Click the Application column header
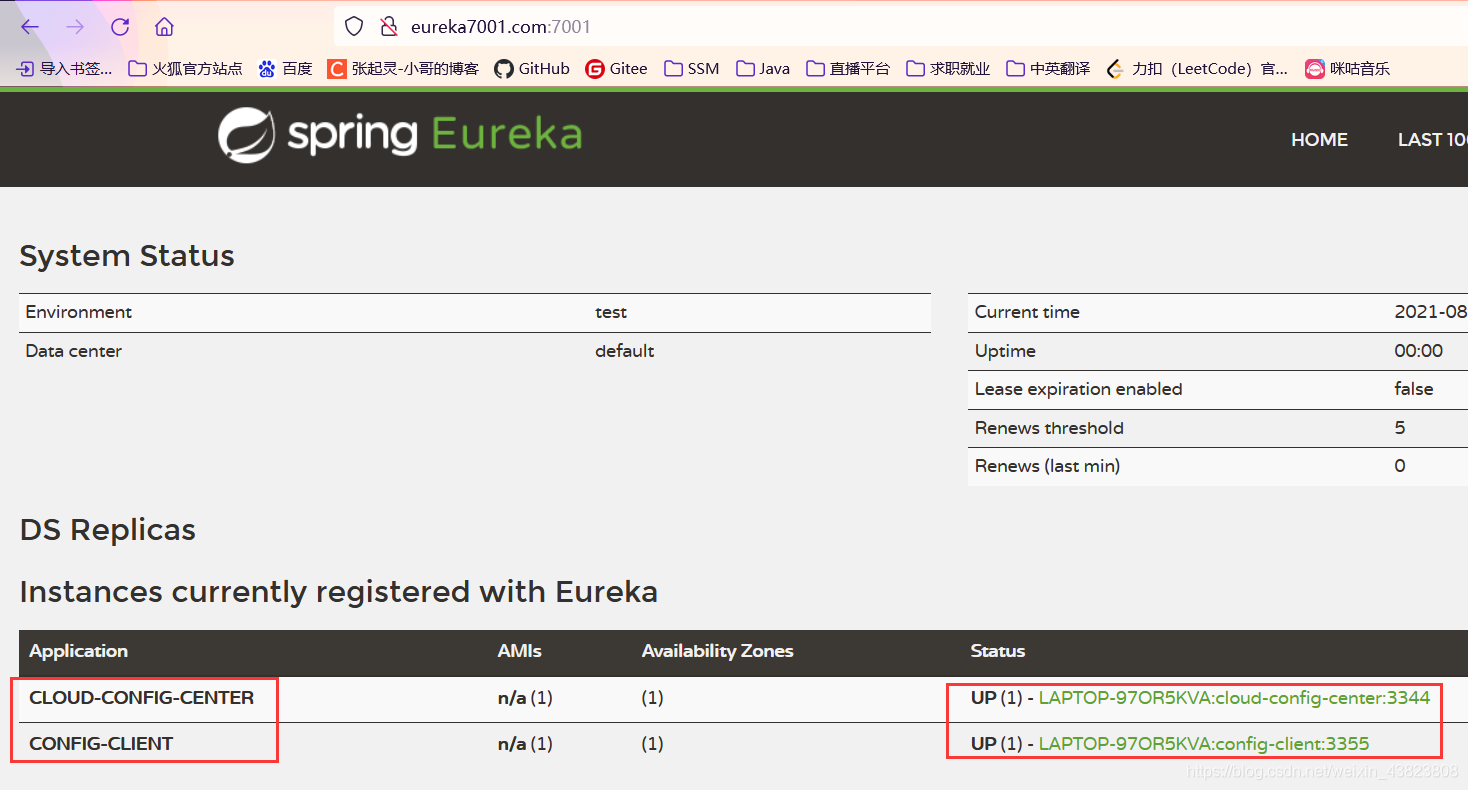This screenshot has height=790, width=1468. (79, 651)
